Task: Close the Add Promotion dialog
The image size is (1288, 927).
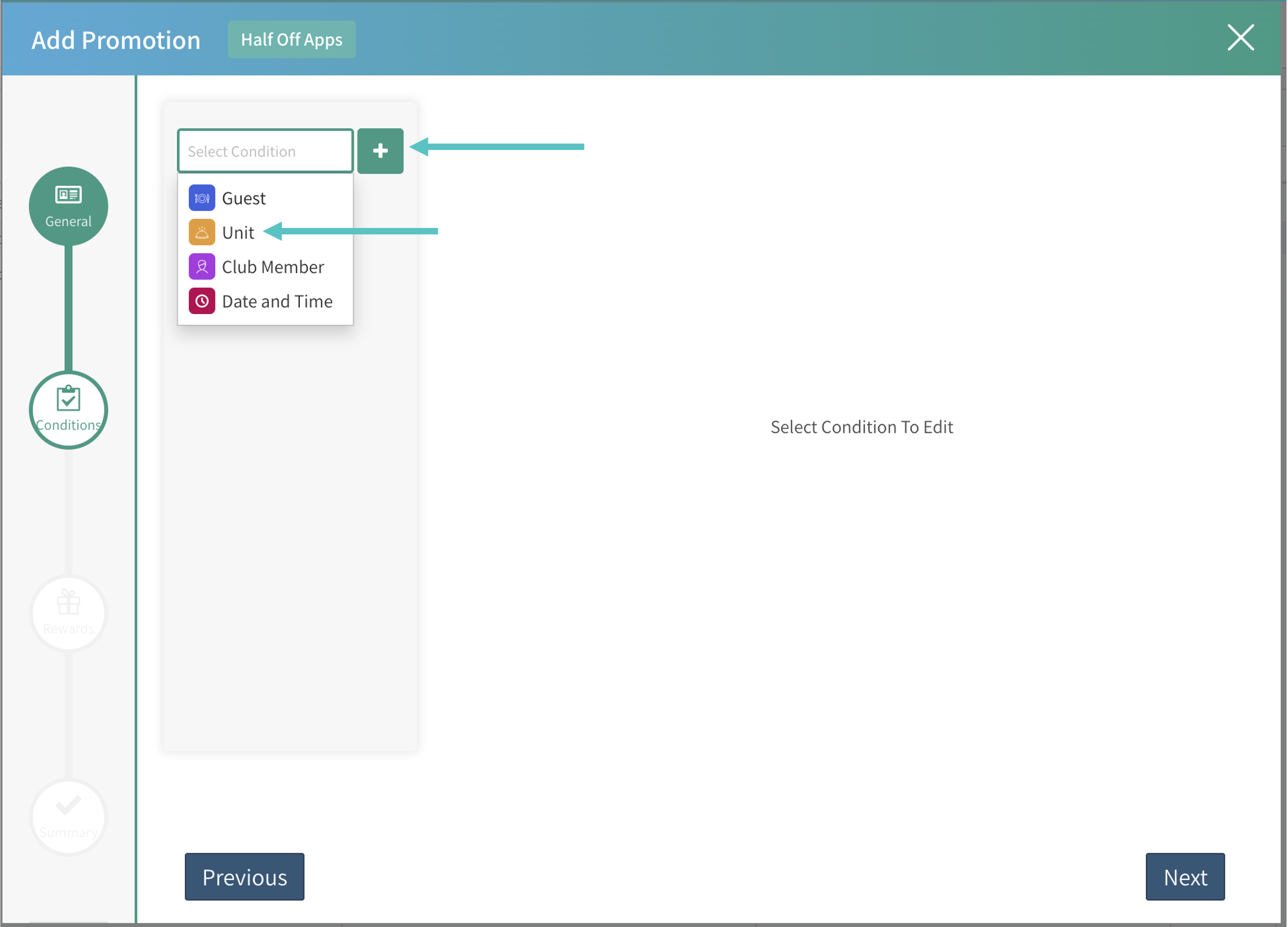Action: (1240, 38)
